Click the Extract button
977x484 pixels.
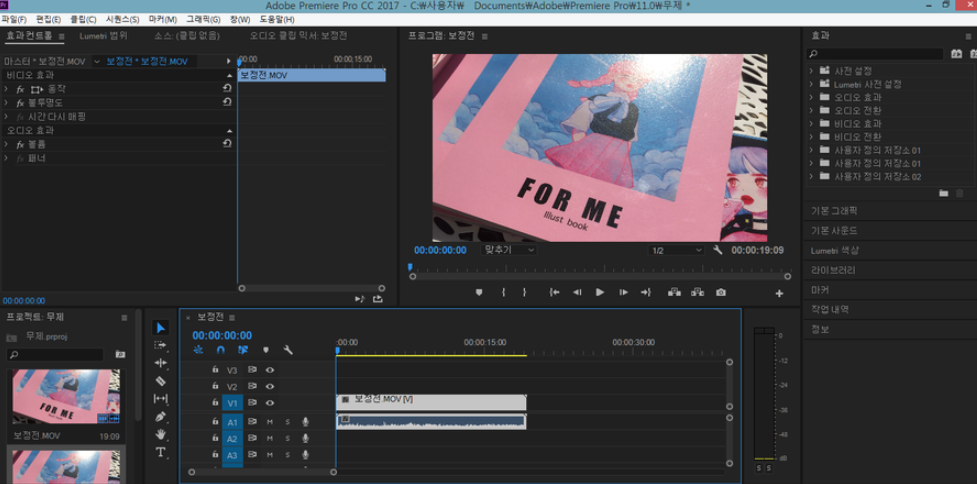pyautogui.click(x=697, y=292)
